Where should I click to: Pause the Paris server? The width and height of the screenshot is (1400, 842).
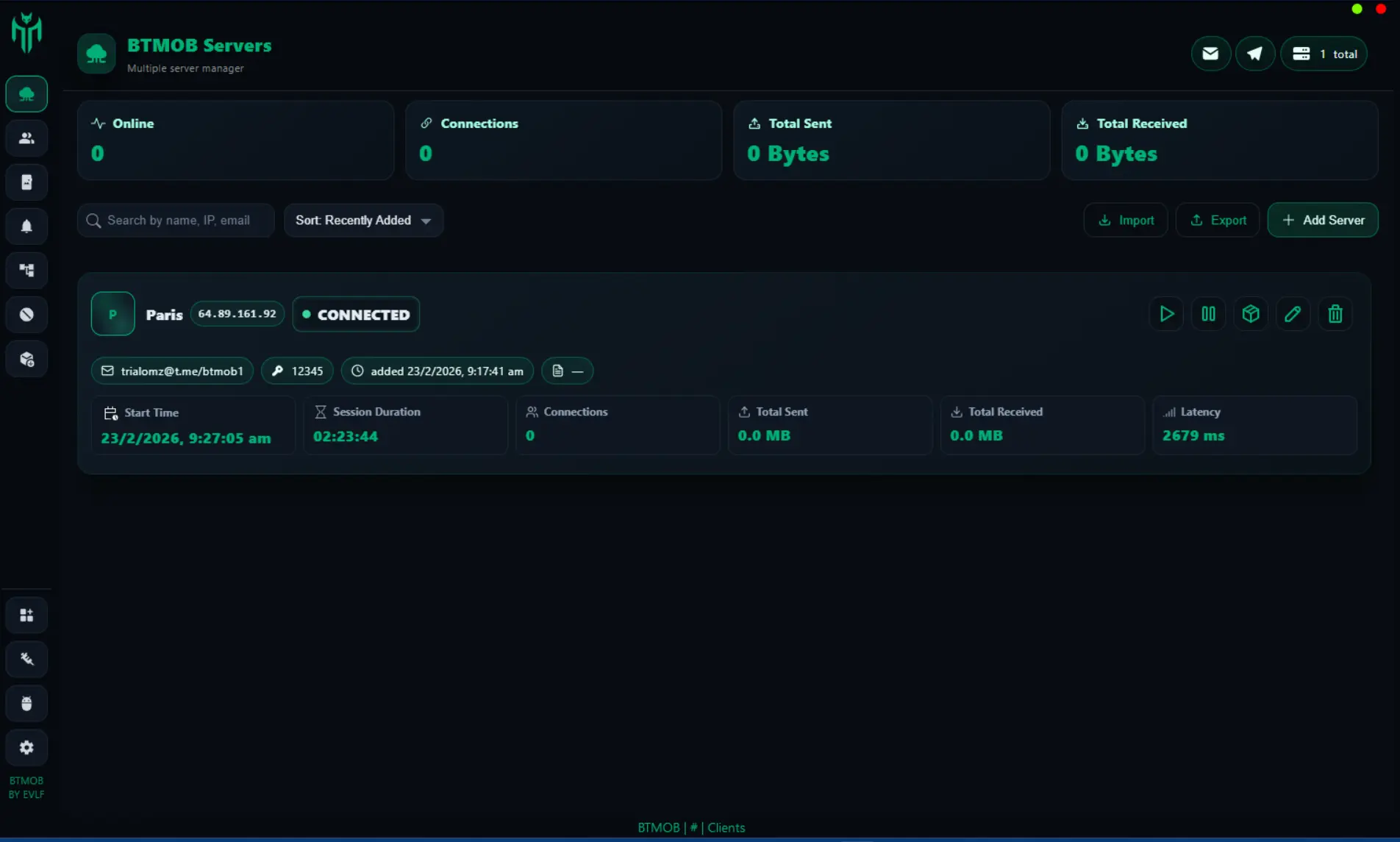click(1208, 313)
